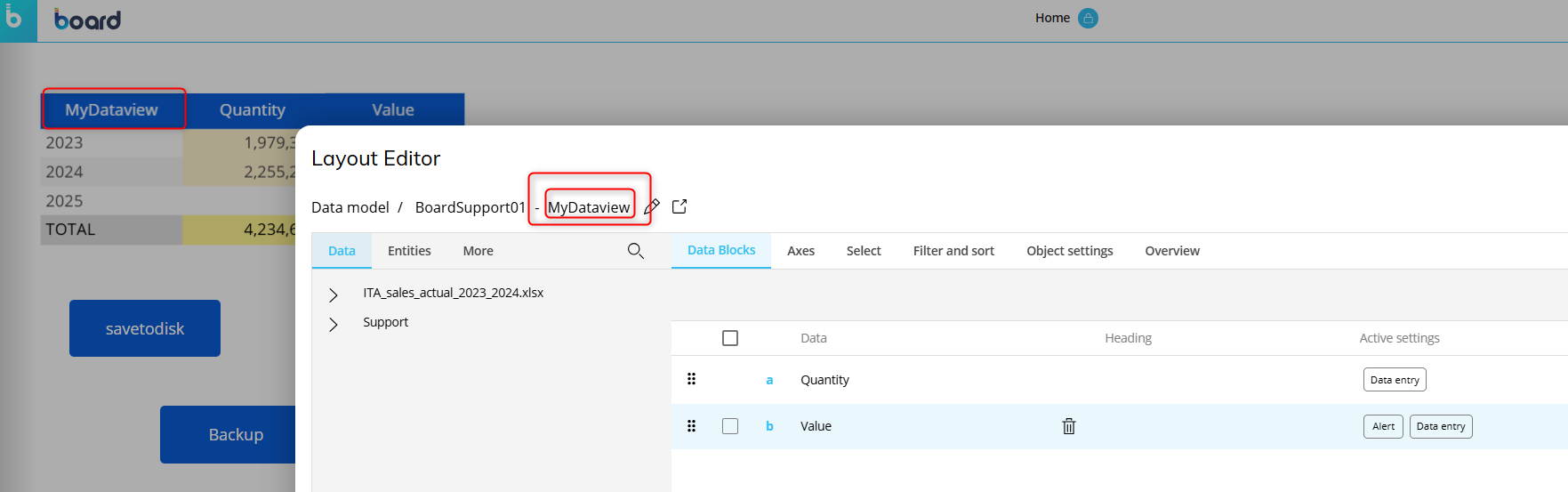This screenshot has height=492, width=1568.
Task: Open the Object settings tab
Action: (1069, 251)
